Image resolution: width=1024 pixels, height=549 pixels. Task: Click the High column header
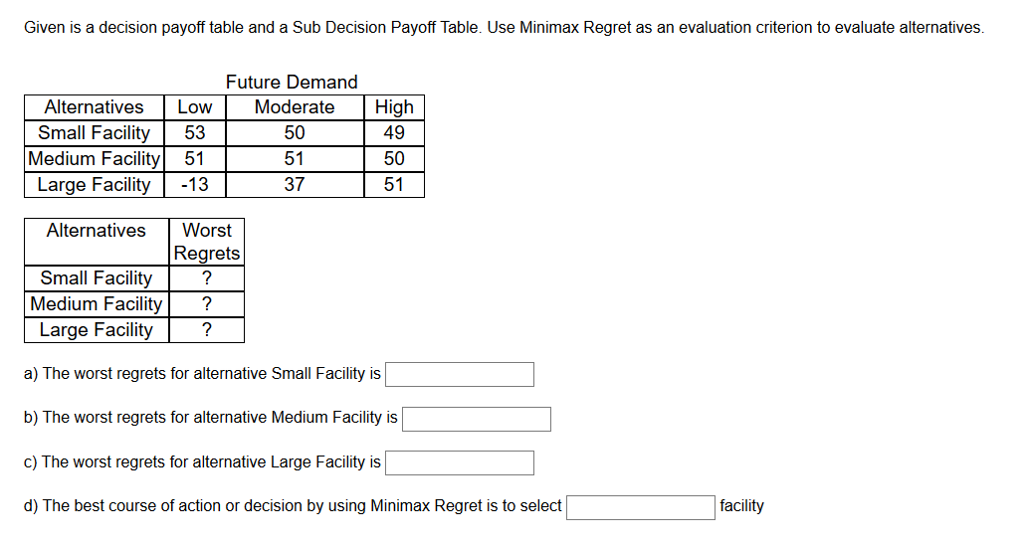click(394, 107)
